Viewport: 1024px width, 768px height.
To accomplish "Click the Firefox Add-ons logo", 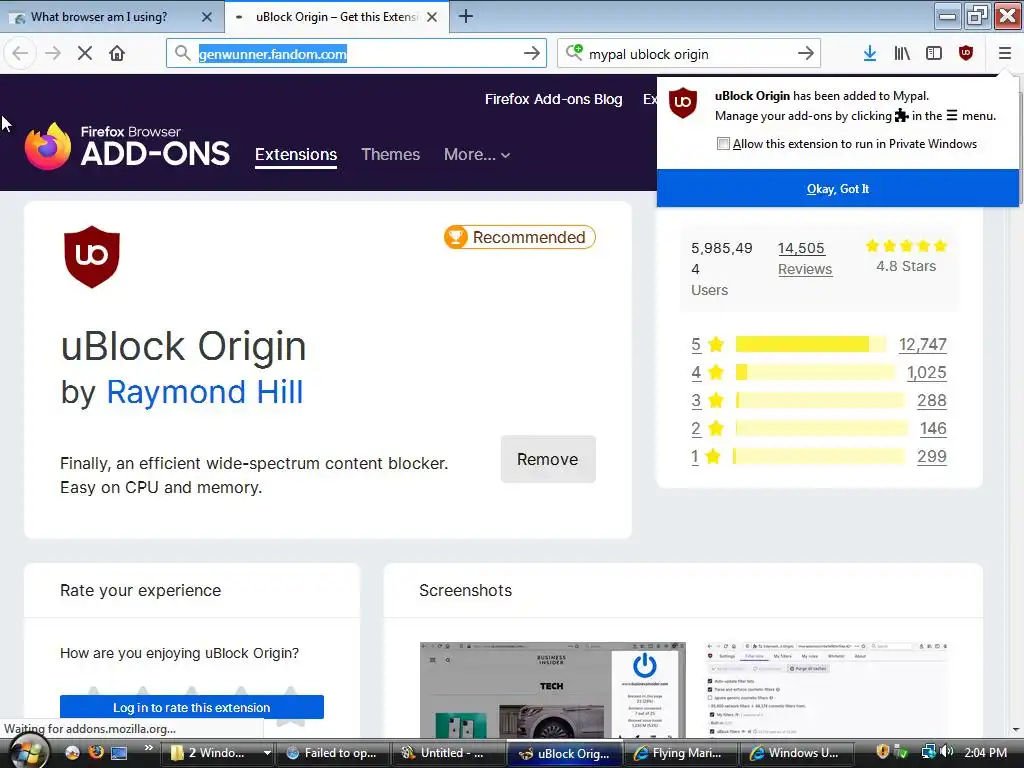I will [127, 146].
